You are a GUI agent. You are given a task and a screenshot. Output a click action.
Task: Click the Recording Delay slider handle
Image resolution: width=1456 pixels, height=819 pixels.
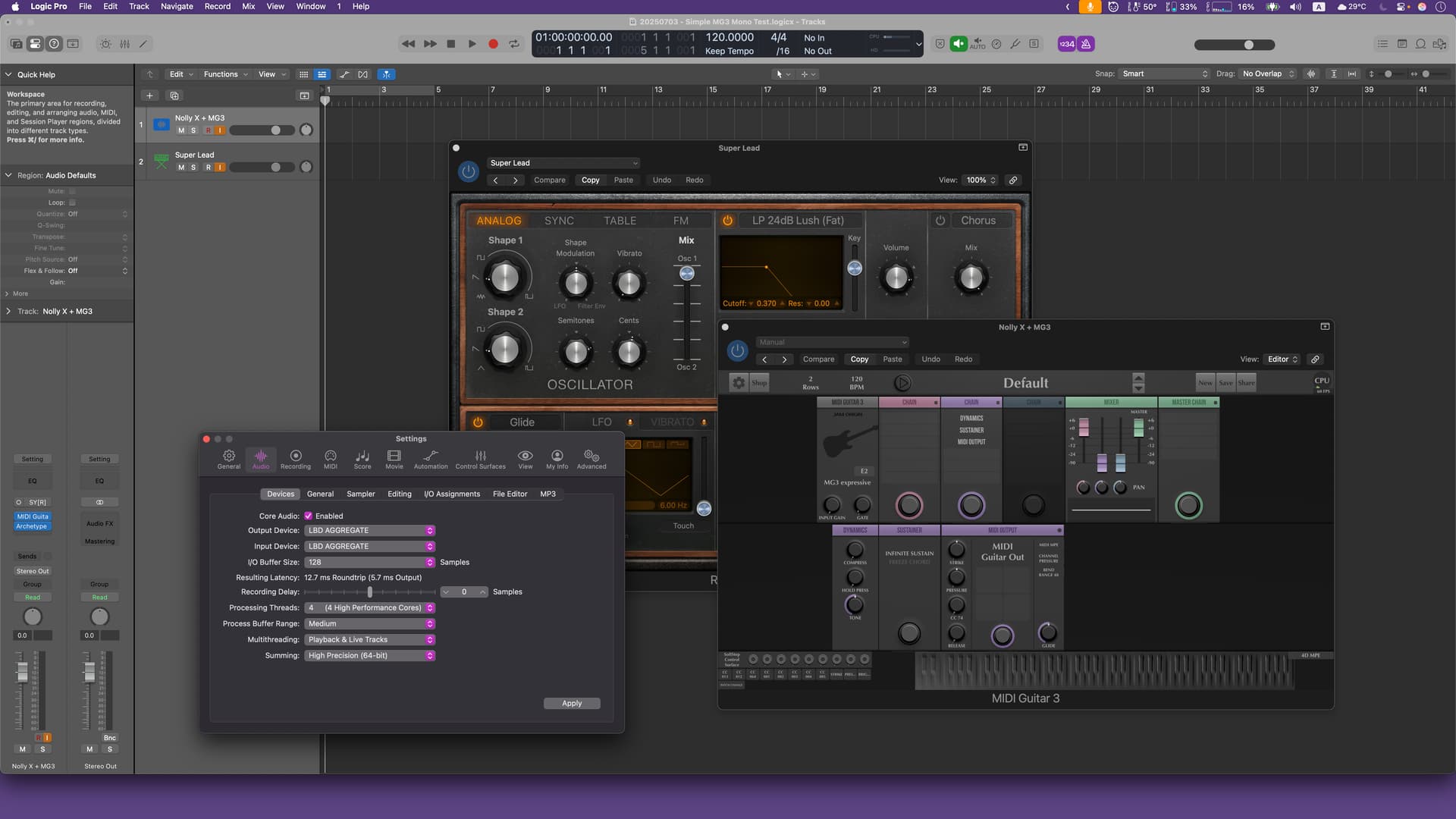tap(370, 592)
